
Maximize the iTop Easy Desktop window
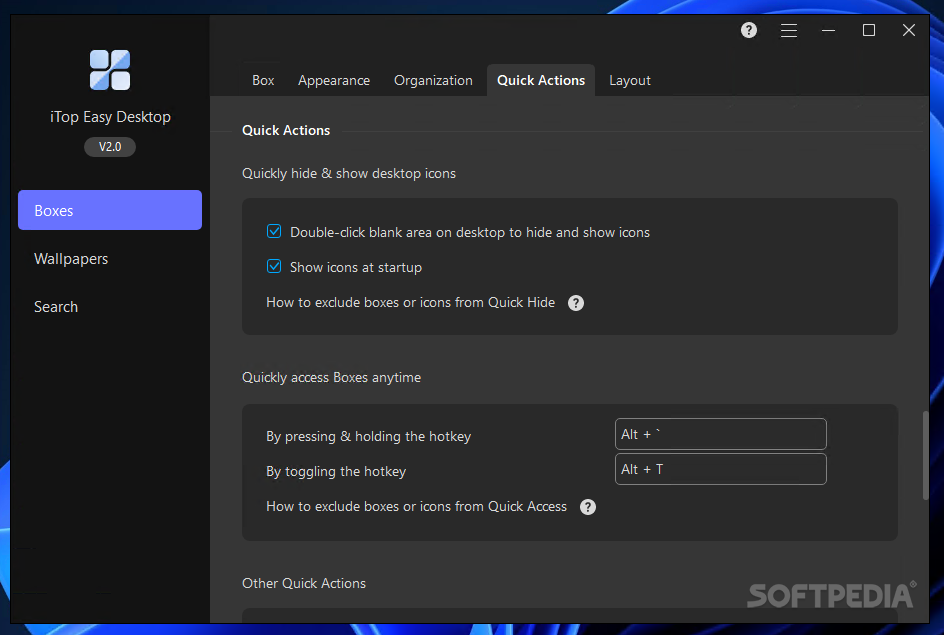click(x=869, y=30)
